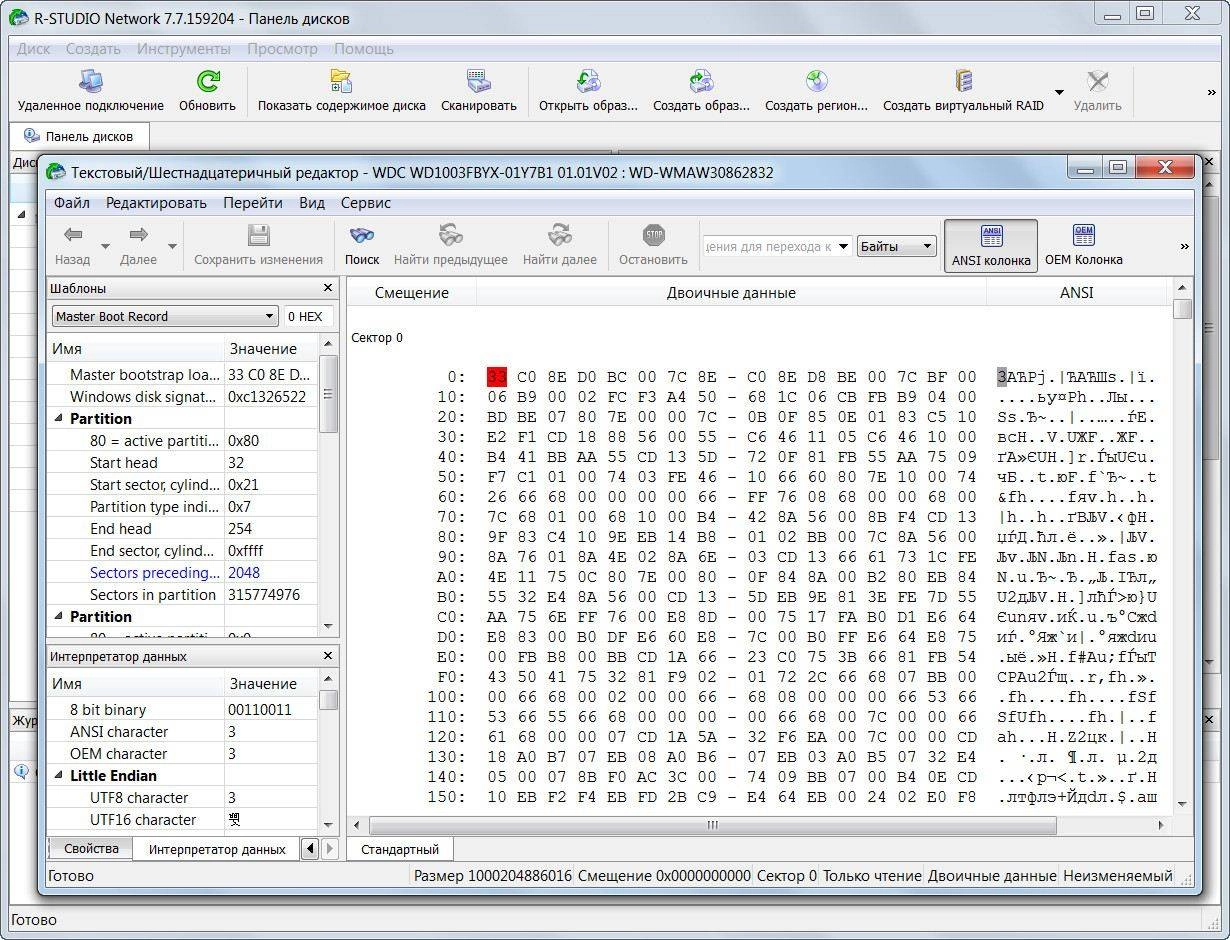Open the Редактировать menu
1230x940 pixels.
click(156, 203)
